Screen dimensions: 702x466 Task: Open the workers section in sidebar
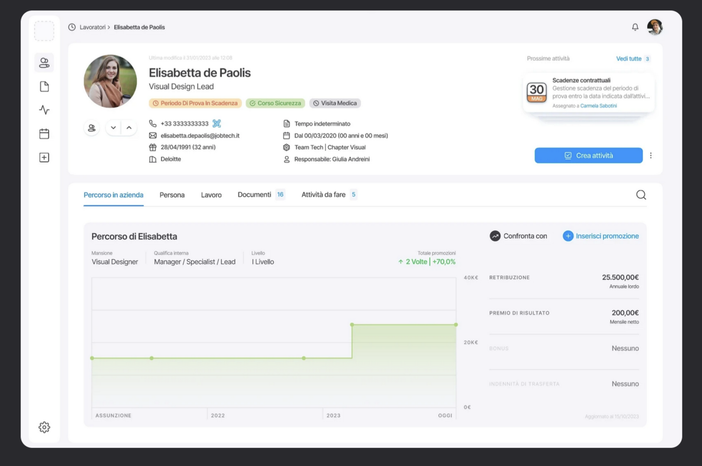coord(44,63)
